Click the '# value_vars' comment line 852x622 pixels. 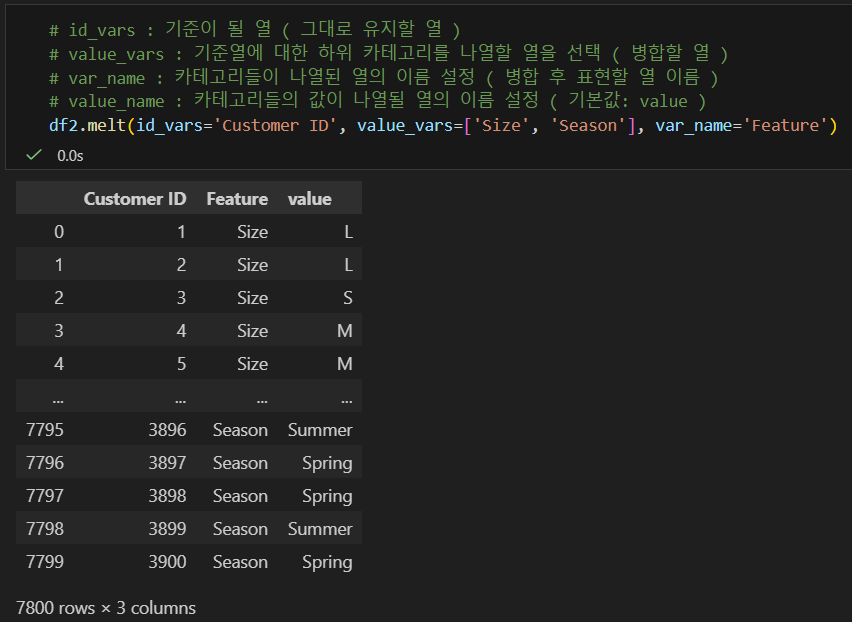coord(389,53)
